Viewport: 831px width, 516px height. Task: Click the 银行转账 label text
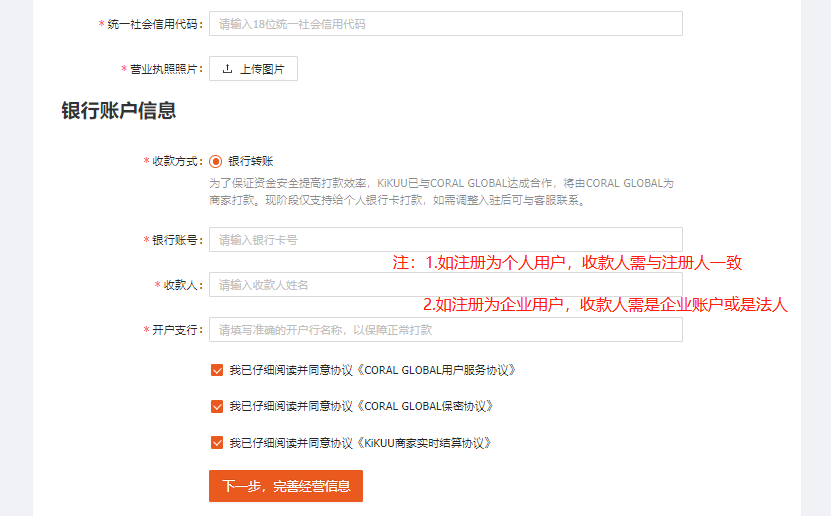pyautogui.click(x=251, y=161)
